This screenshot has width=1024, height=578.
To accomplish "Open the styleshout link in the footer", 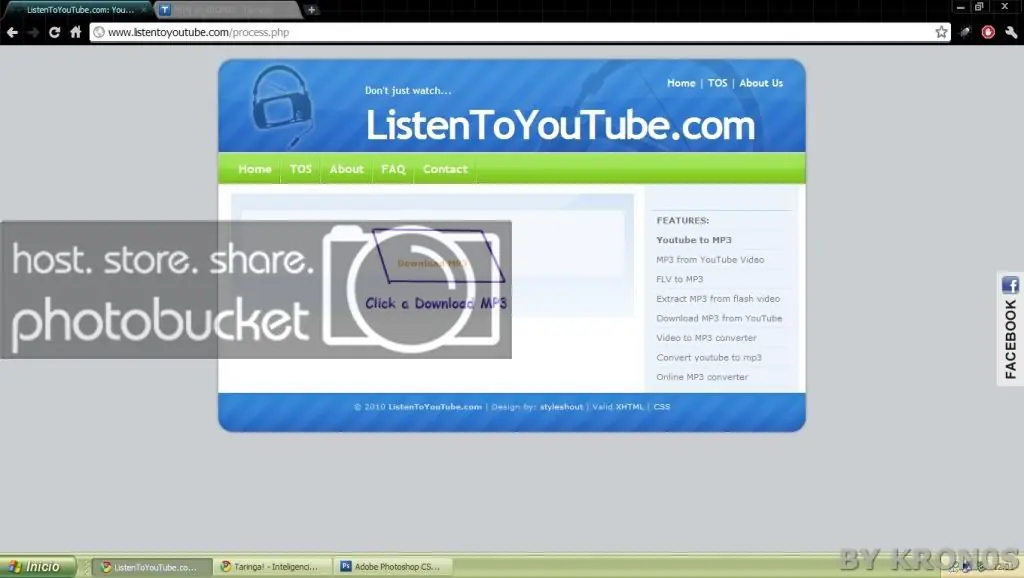I will (560, 406).
